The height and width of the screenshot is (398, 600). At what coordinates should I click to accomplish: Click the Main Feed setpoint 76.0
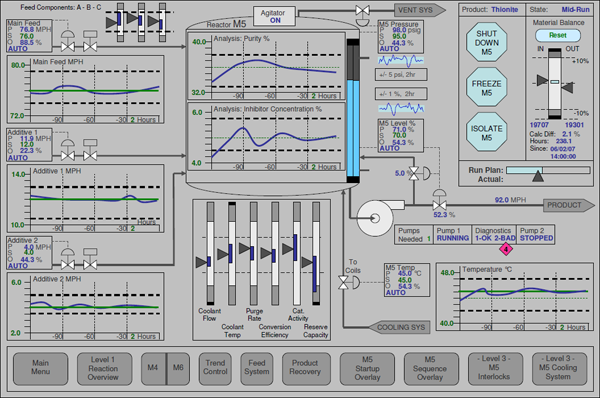point(27,36)
